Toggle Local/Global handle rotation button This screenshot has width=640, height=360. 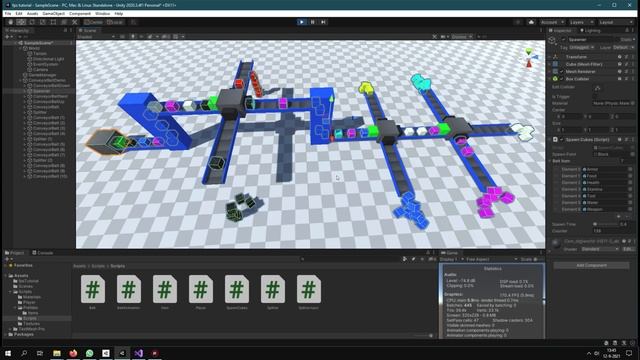(115, 22)
